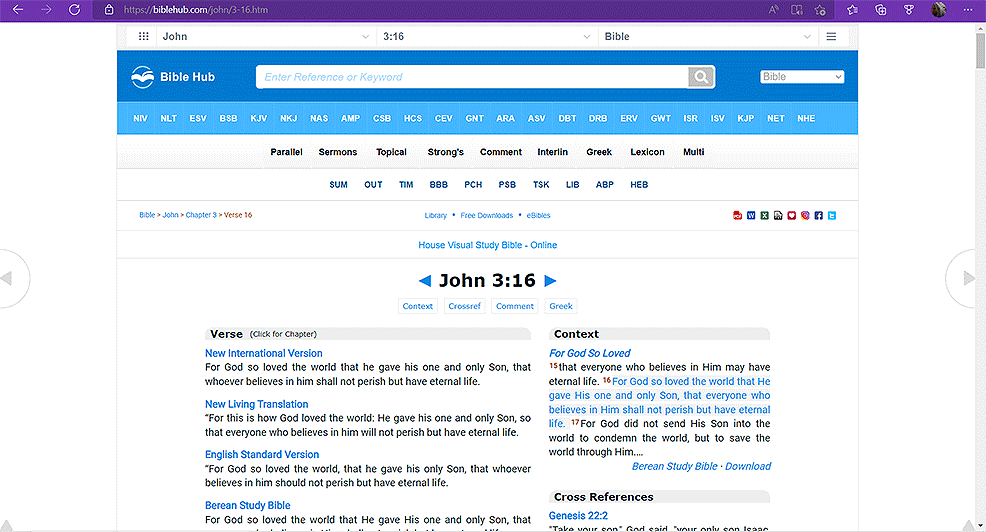Open the hamburger menu on Bible Hub

(831, 36)
